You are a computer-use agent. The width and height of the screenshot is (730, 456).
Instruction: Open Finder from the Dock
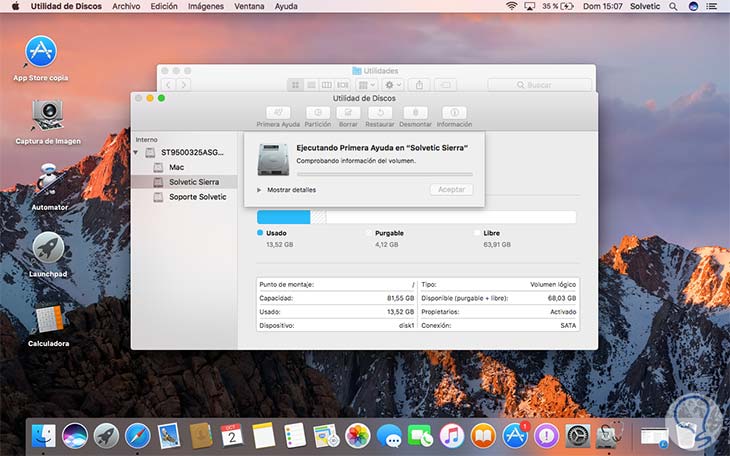[43, 436]
